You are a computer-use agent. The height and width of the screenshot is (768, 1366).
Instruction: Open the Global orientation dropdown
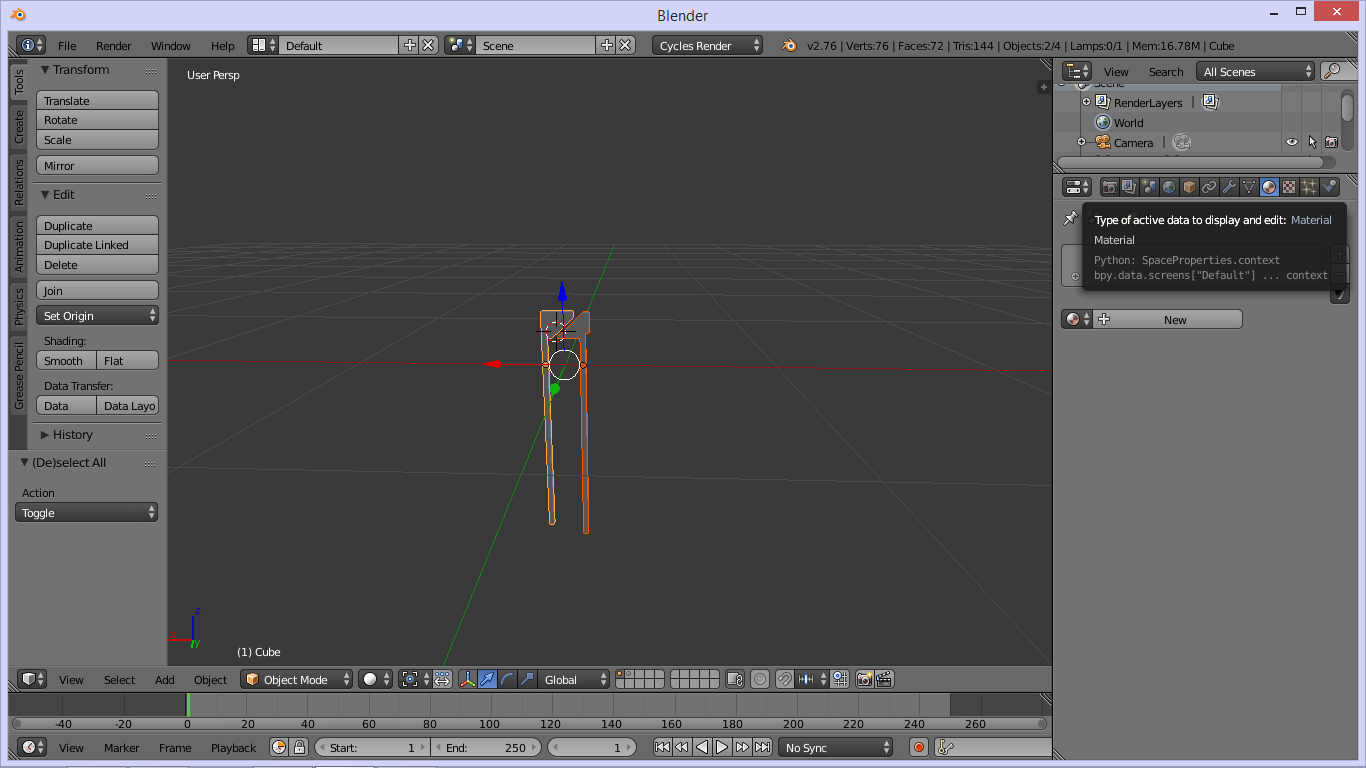573,679
